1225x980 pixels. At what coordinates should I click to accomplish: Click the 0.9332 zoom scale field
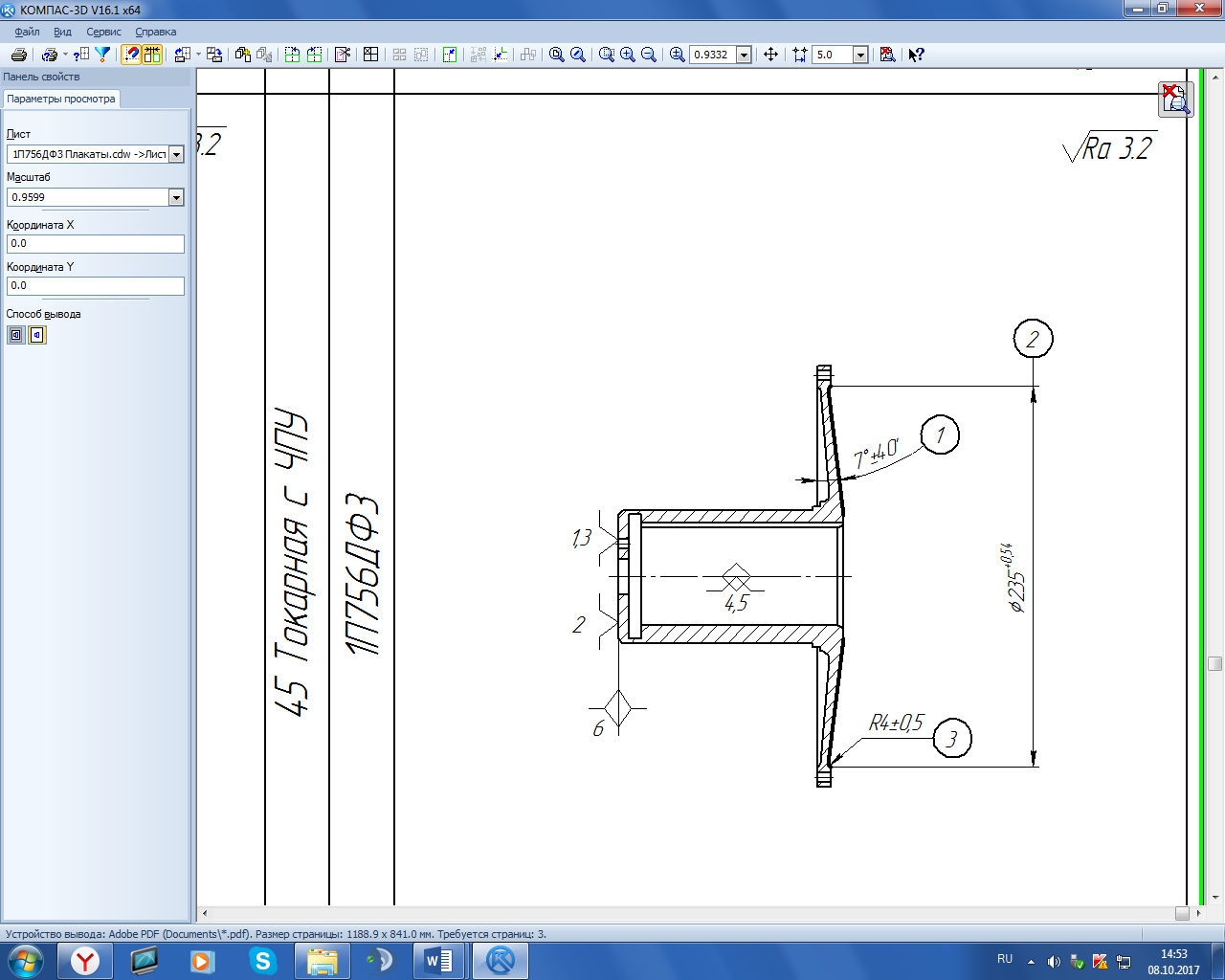tap(713, 55)
